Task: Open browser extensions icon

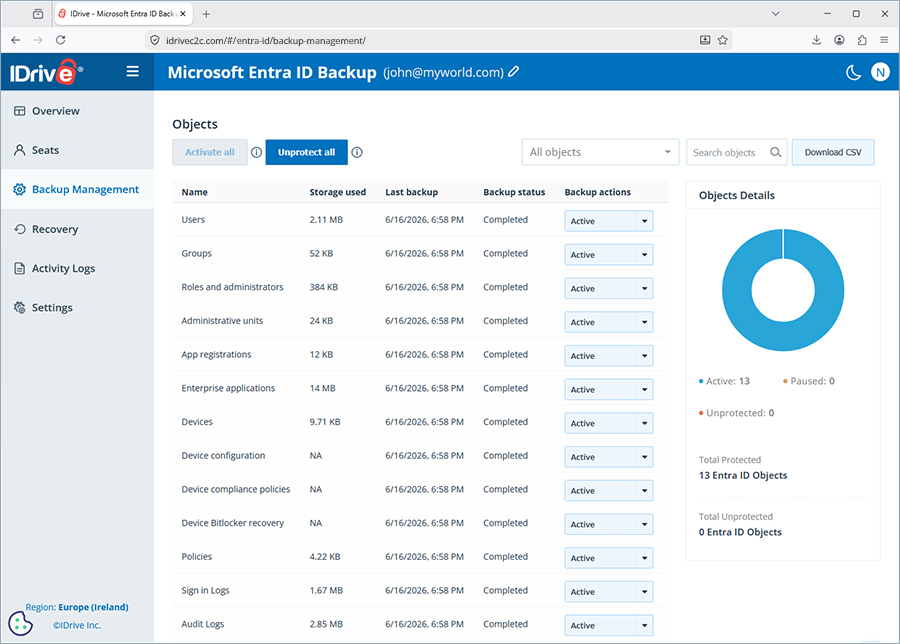Action: point(862,40)
